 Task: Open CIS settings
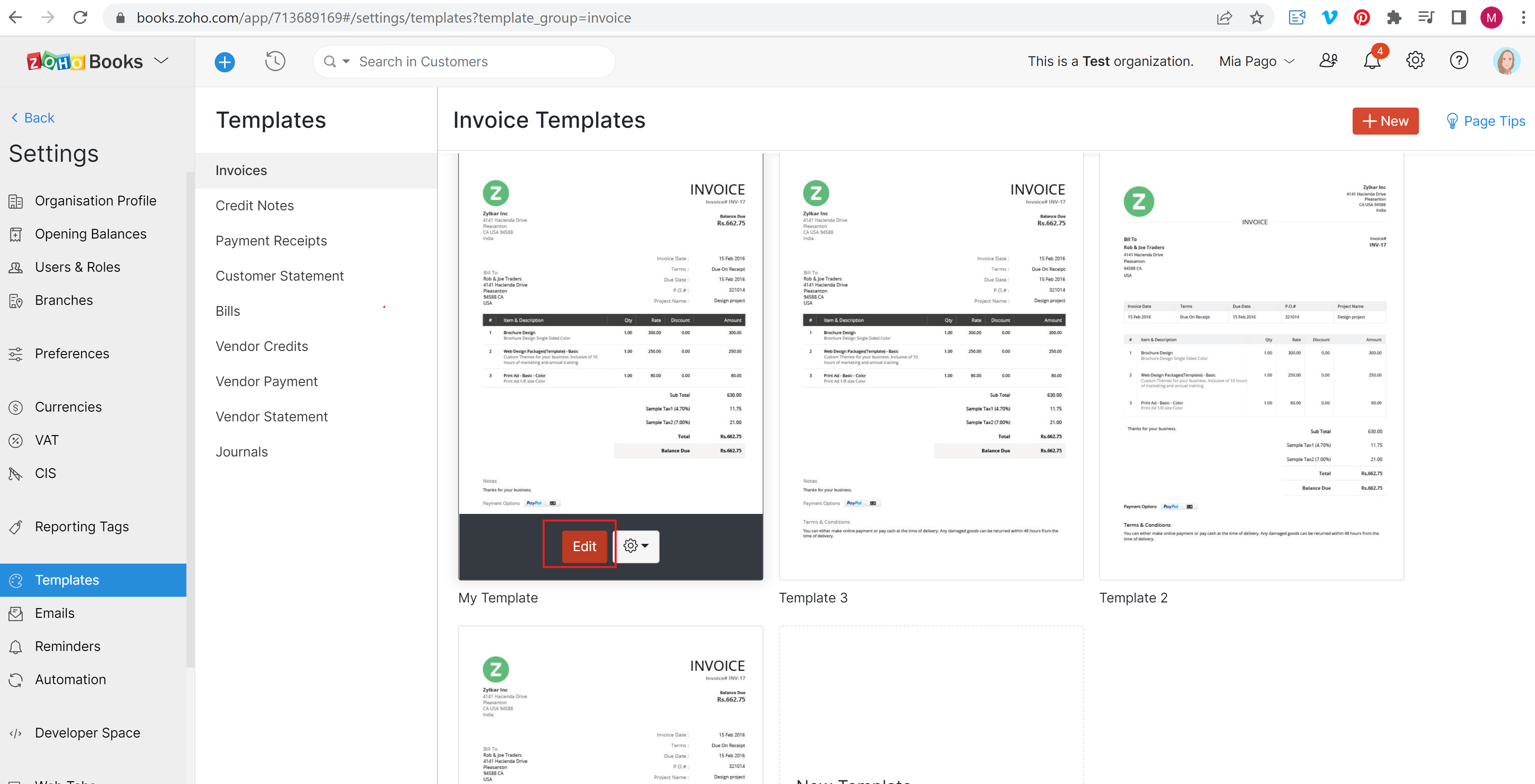point(93,473)
